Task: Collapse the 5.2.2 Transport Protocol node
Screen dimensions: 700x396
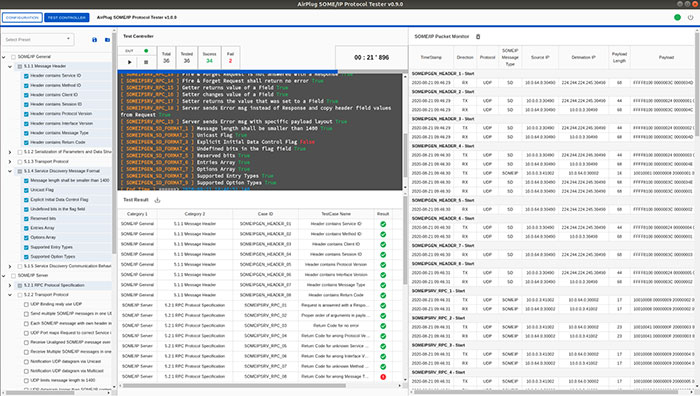Action: pos(10,295)
